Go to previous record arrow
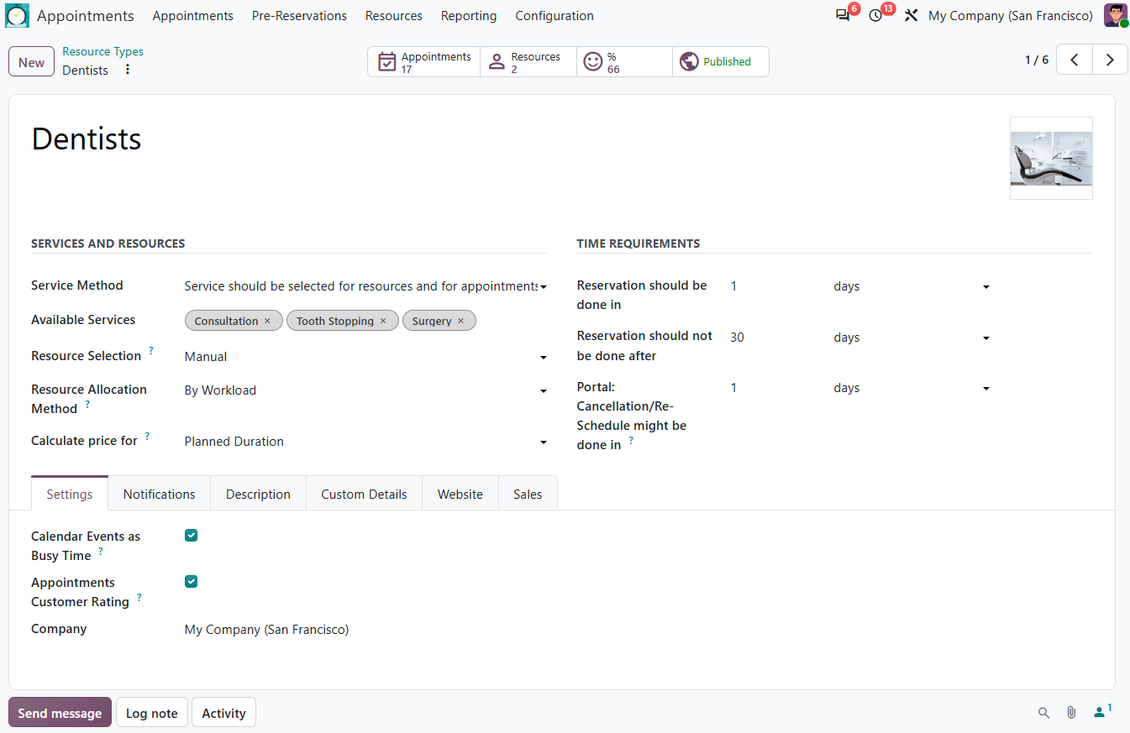 click(1074, 61)
